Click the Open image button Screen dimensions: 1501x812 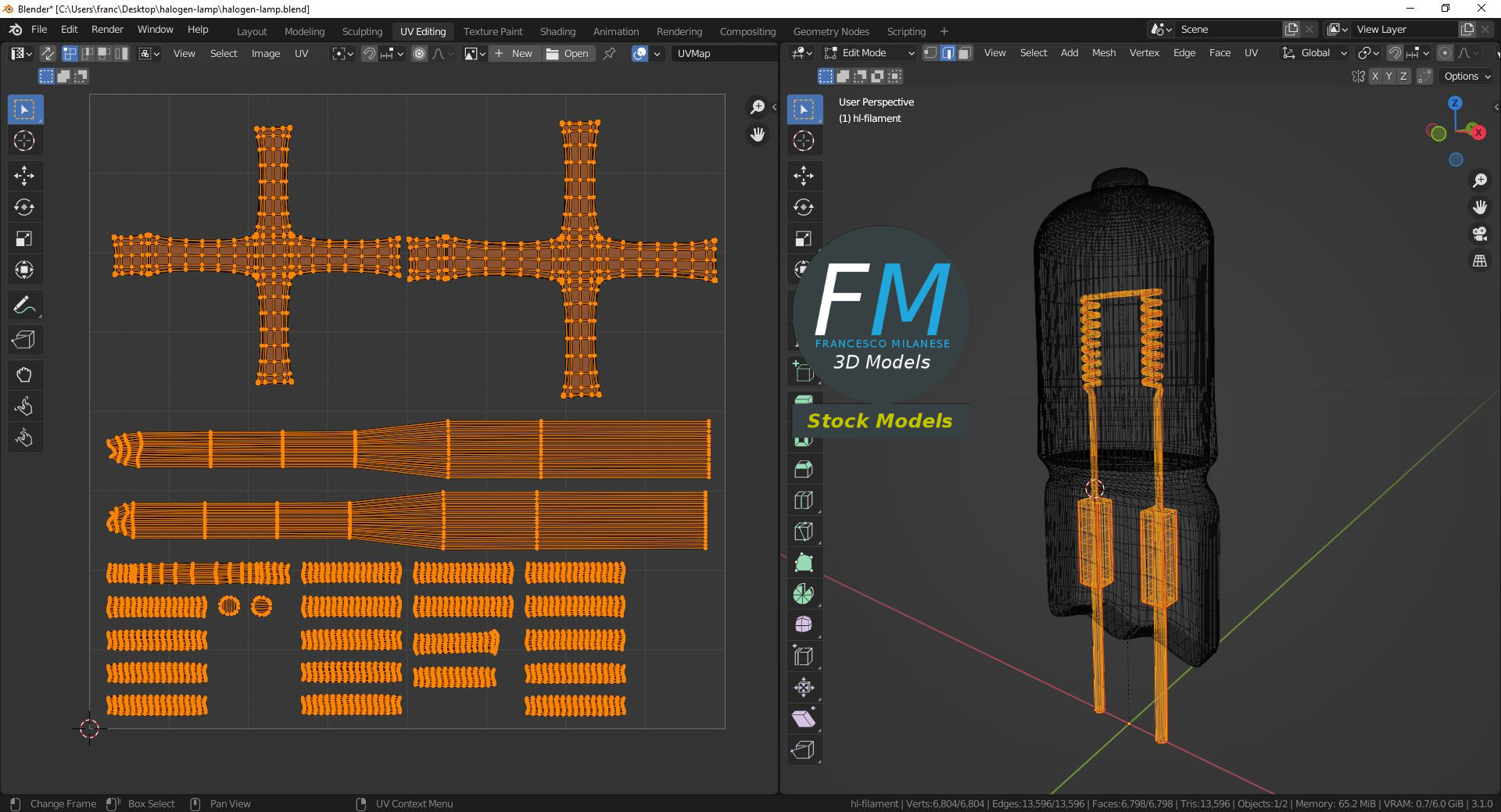tap(568, 53)
